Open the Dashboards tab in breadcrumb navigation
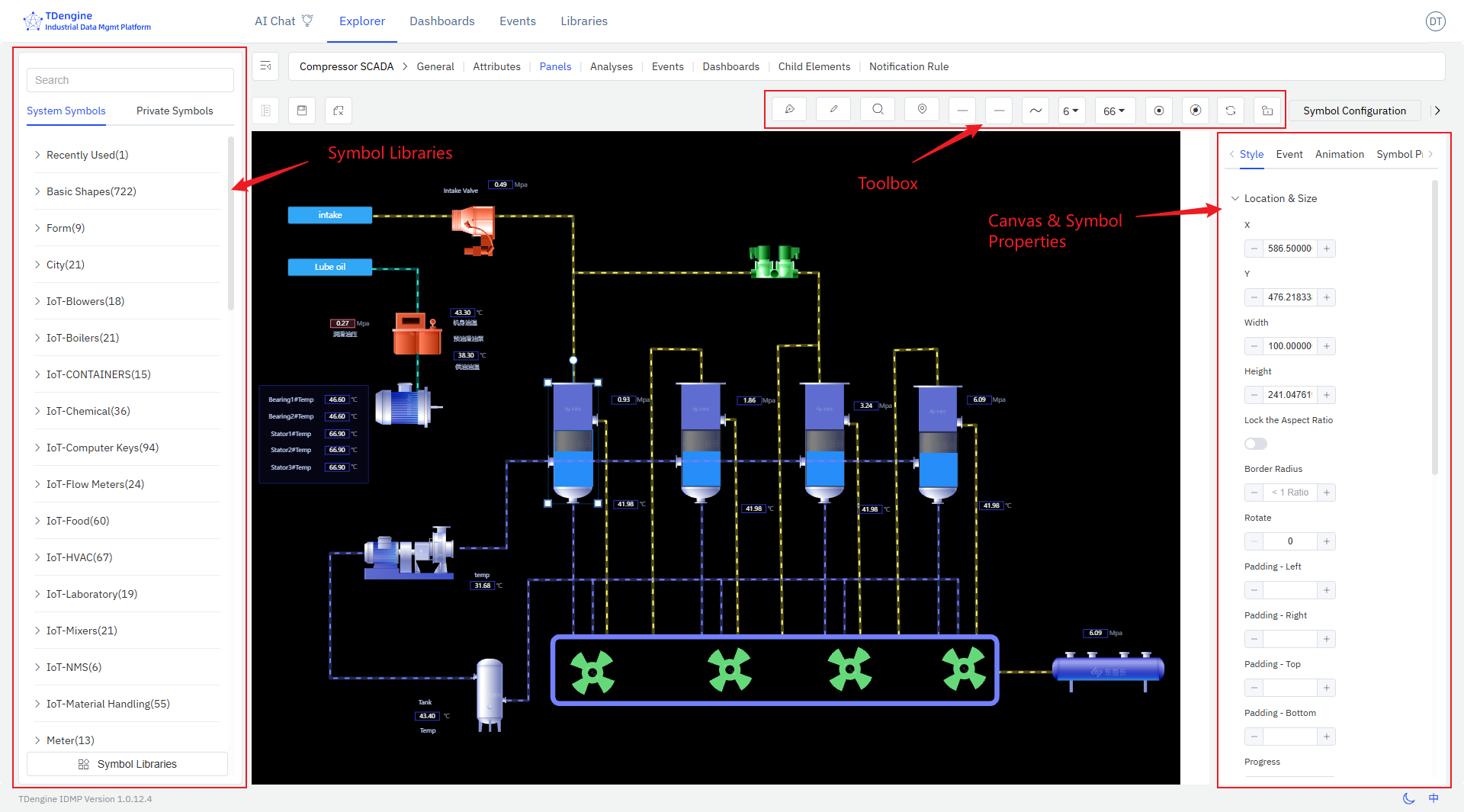The image size is (1464, 812). (x=730, y=66)
